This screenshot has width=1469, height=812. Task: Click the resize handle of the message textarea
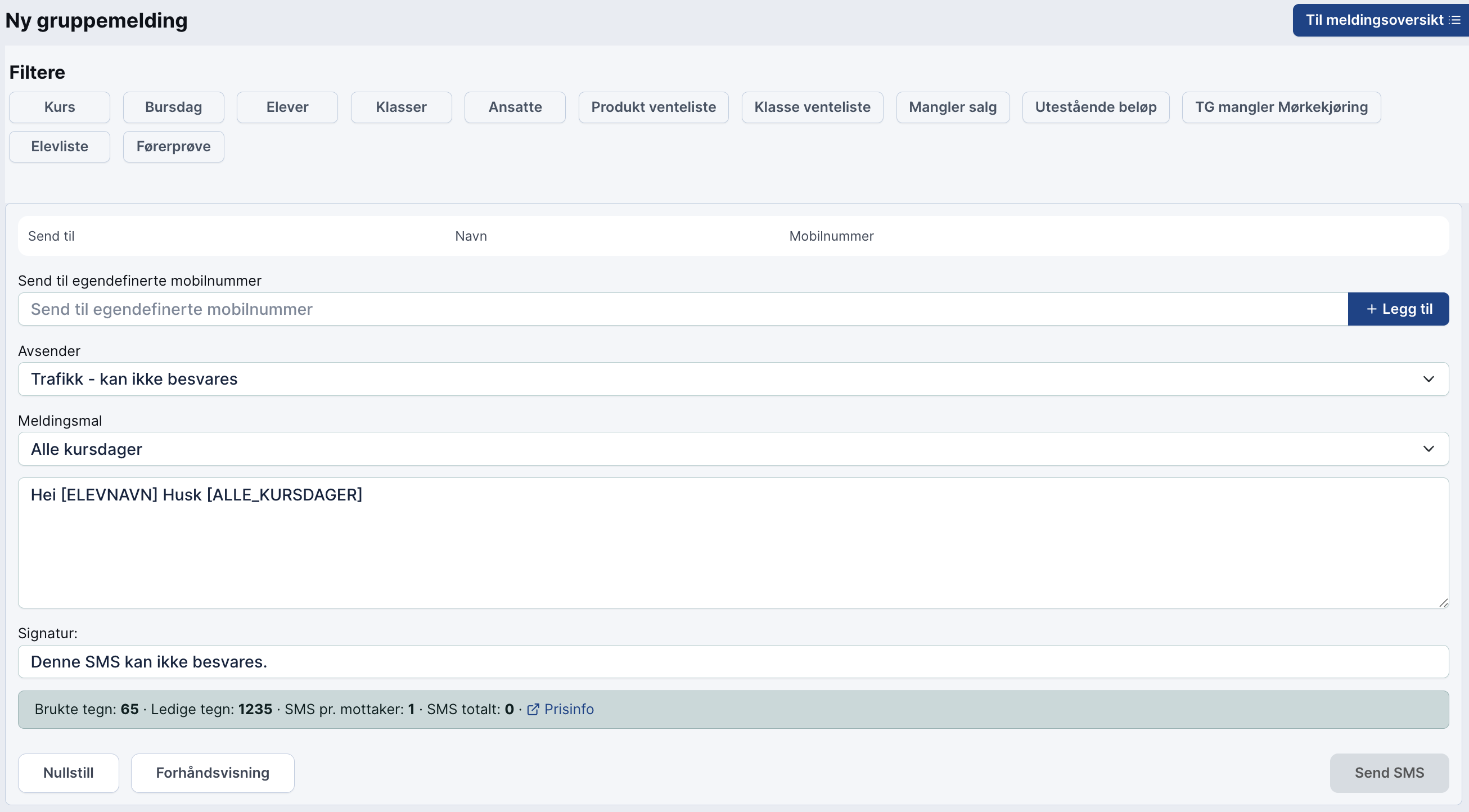point(1443,602)
